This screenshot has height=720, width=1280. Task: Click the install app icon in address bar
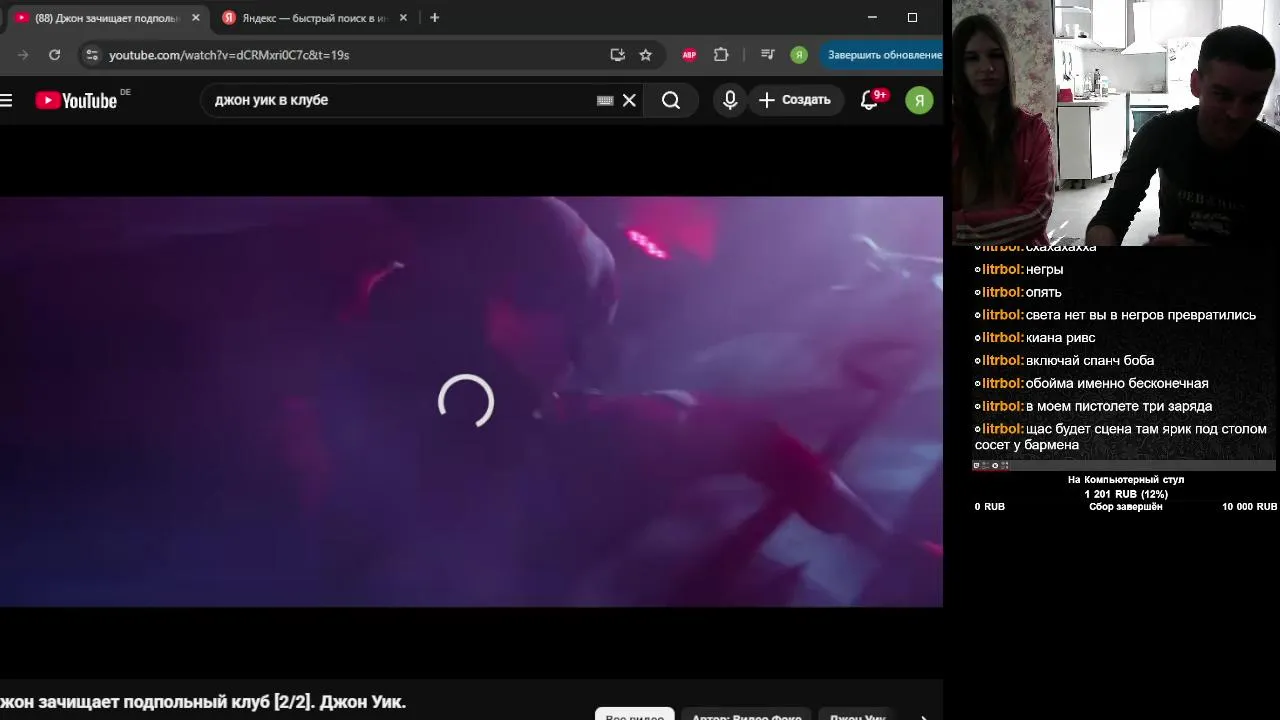coord(617,55)
